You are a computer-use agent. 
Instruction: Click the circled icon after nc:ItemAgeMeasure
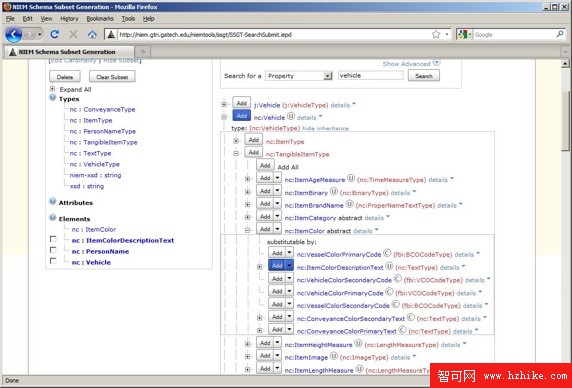[x=351, y=178]
